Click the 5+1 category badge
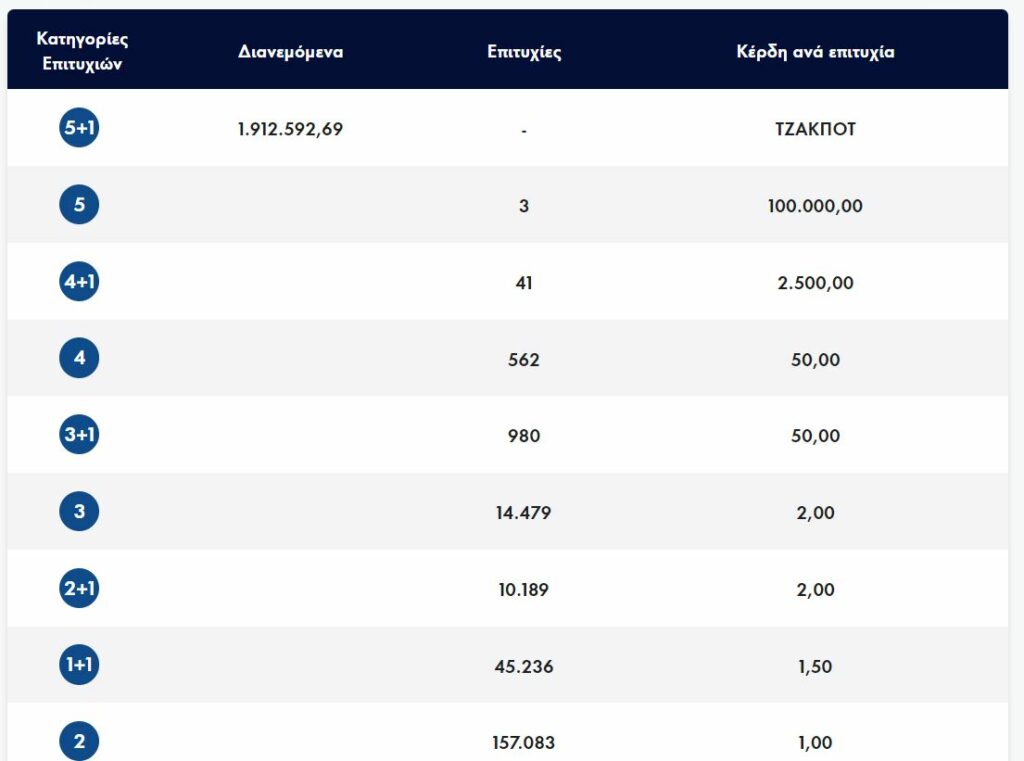The image size is (1024, 761). 79,128
